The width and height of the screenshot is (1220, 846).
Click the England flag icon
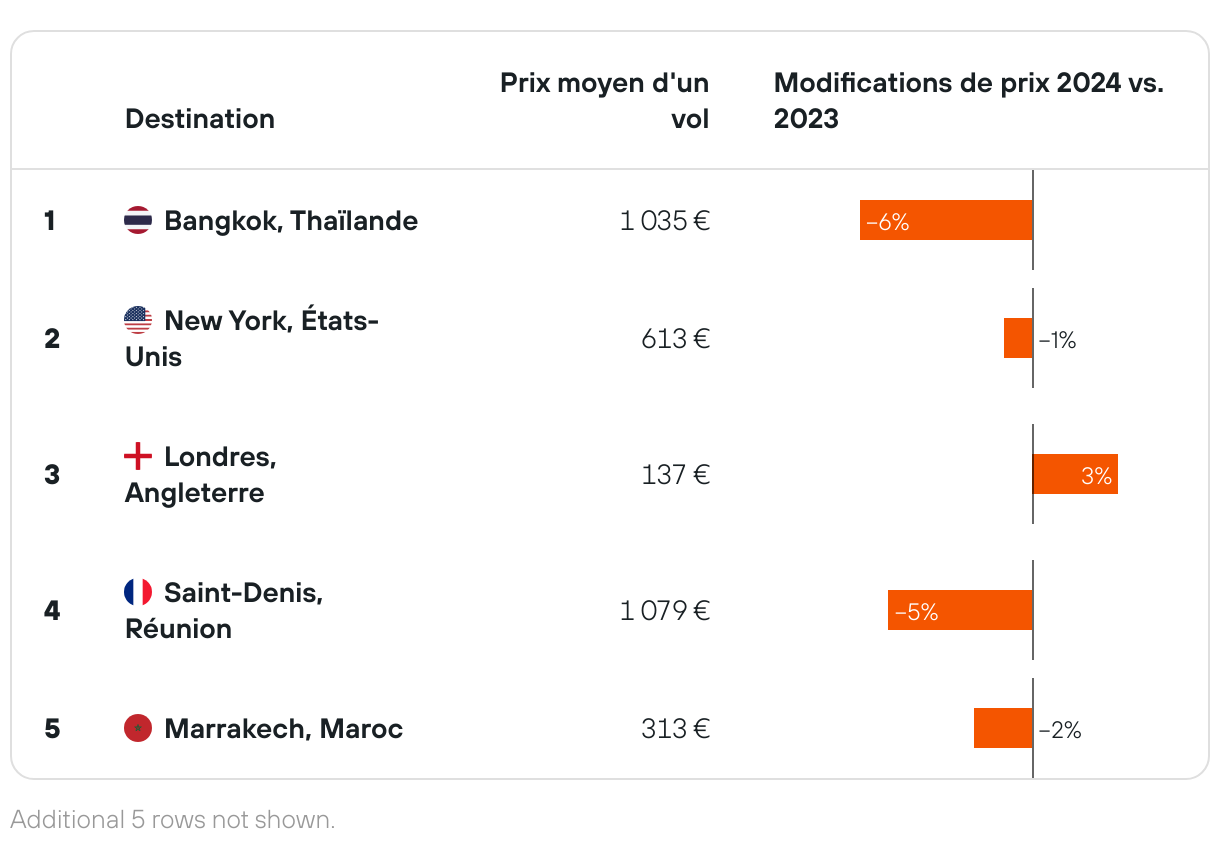(x=138, y=456)
